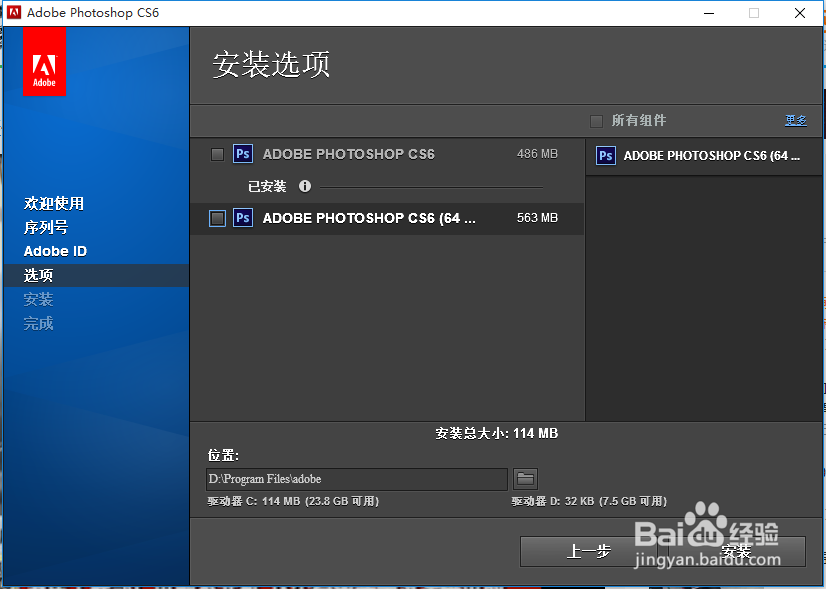Toggle the ADOBE PHOTOSHOP CS6 486 MB checkbox
Viewport: 826px width, 589px height.
(217, 154)
